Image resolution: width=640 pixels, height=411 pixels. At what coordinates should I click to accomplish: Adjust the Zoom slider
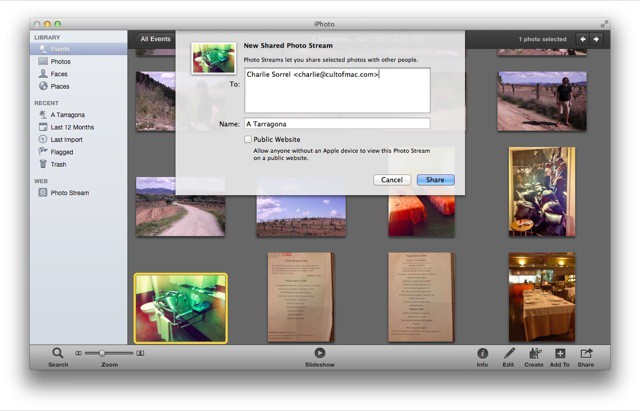point(102,353)
